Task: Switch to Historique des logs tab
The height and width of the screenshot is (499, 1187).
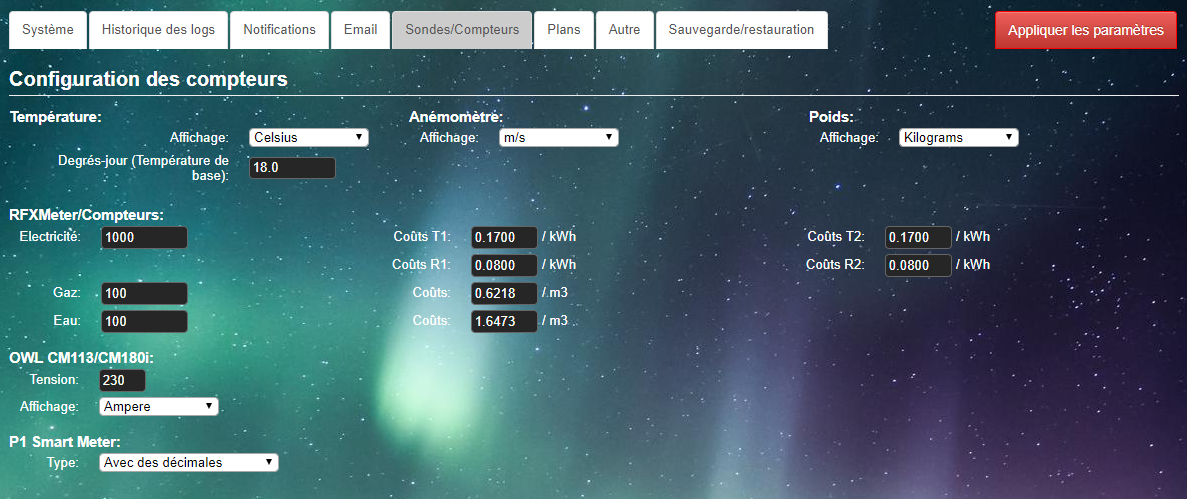Action: point(158,30)
